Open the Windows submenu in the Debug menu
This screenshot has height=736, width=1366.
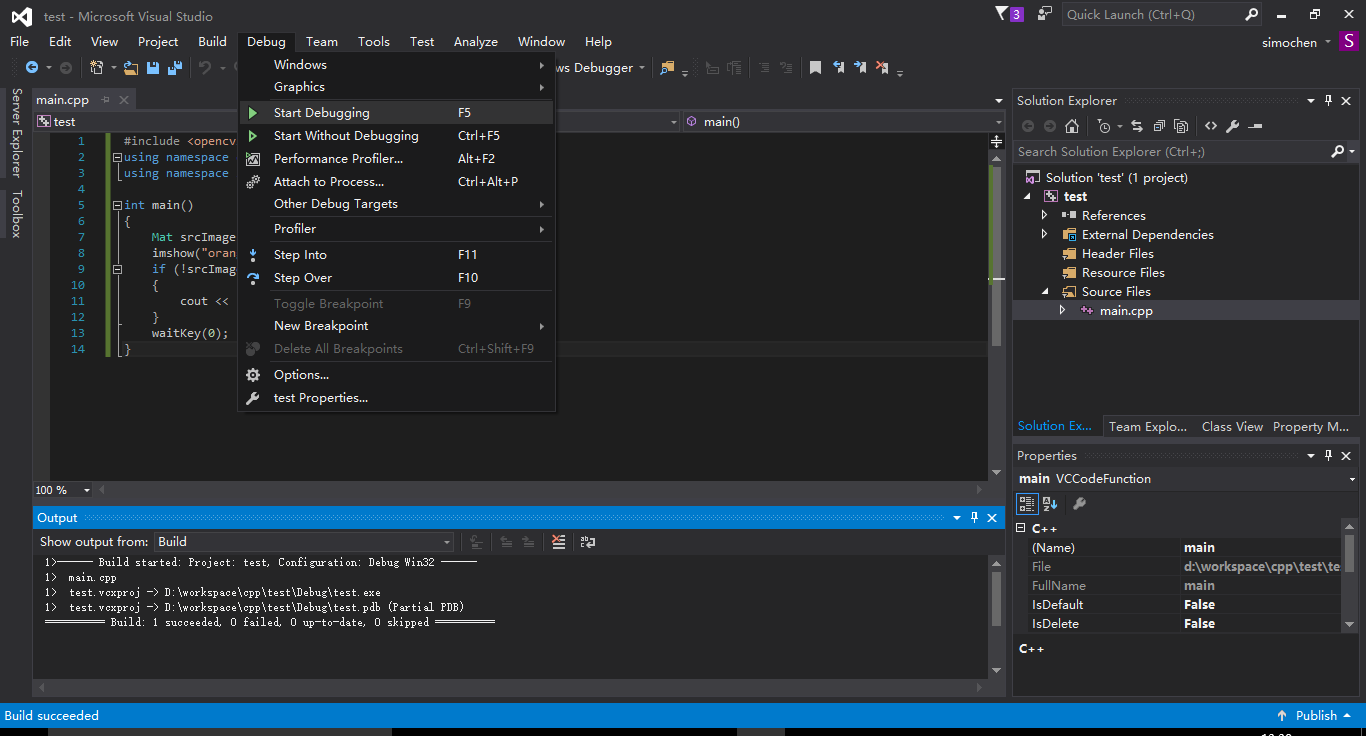[397, 65]
